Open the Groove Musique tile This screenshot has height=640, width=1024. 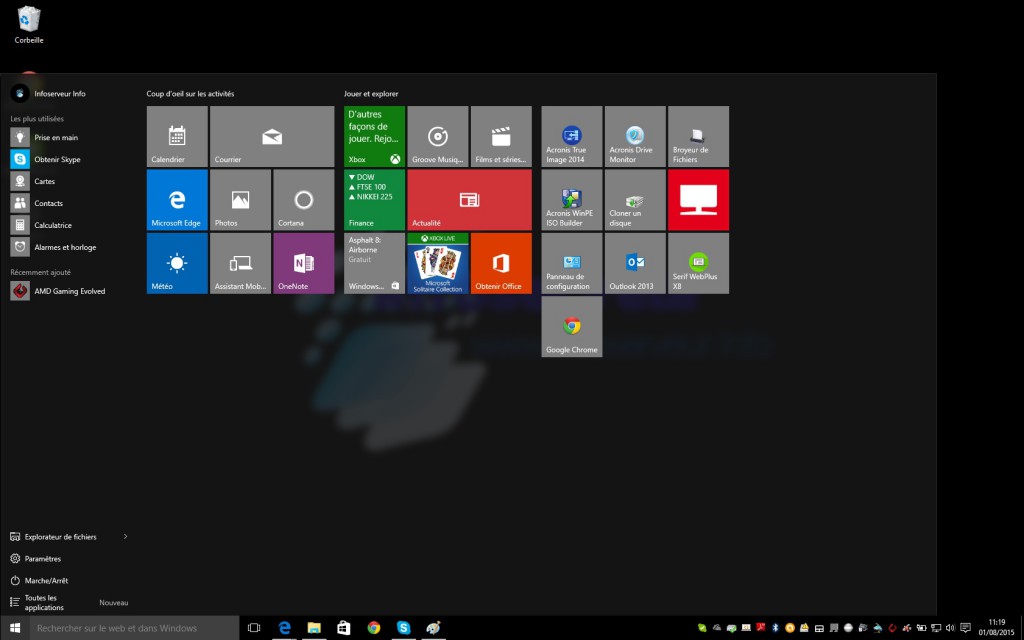[438, 136]
